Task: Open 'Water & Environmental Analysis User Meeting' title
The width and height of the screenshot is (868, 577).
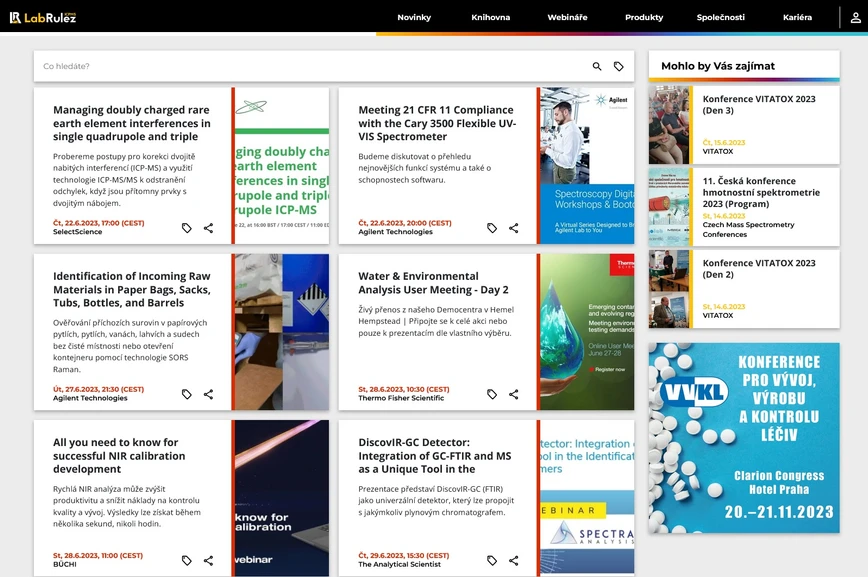Action: [x=433, y=282]
